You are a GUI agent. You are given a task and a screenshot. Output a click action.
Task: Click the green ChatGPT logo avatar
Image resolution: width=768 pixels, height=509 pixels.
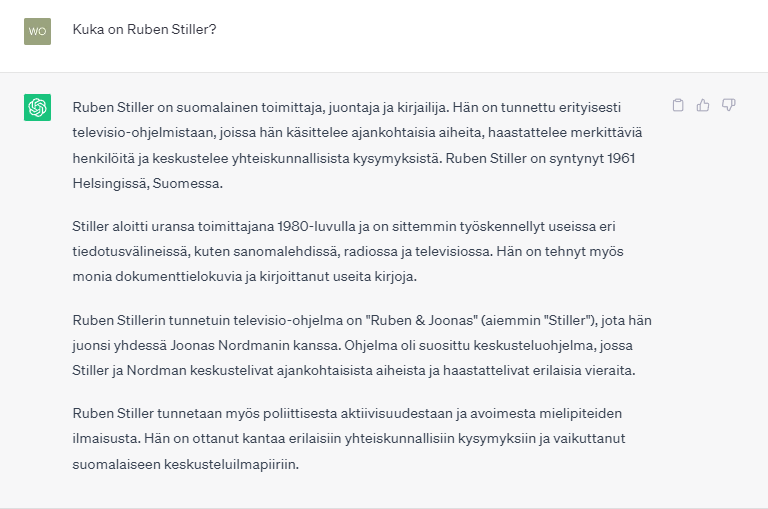tap(37, 107)
